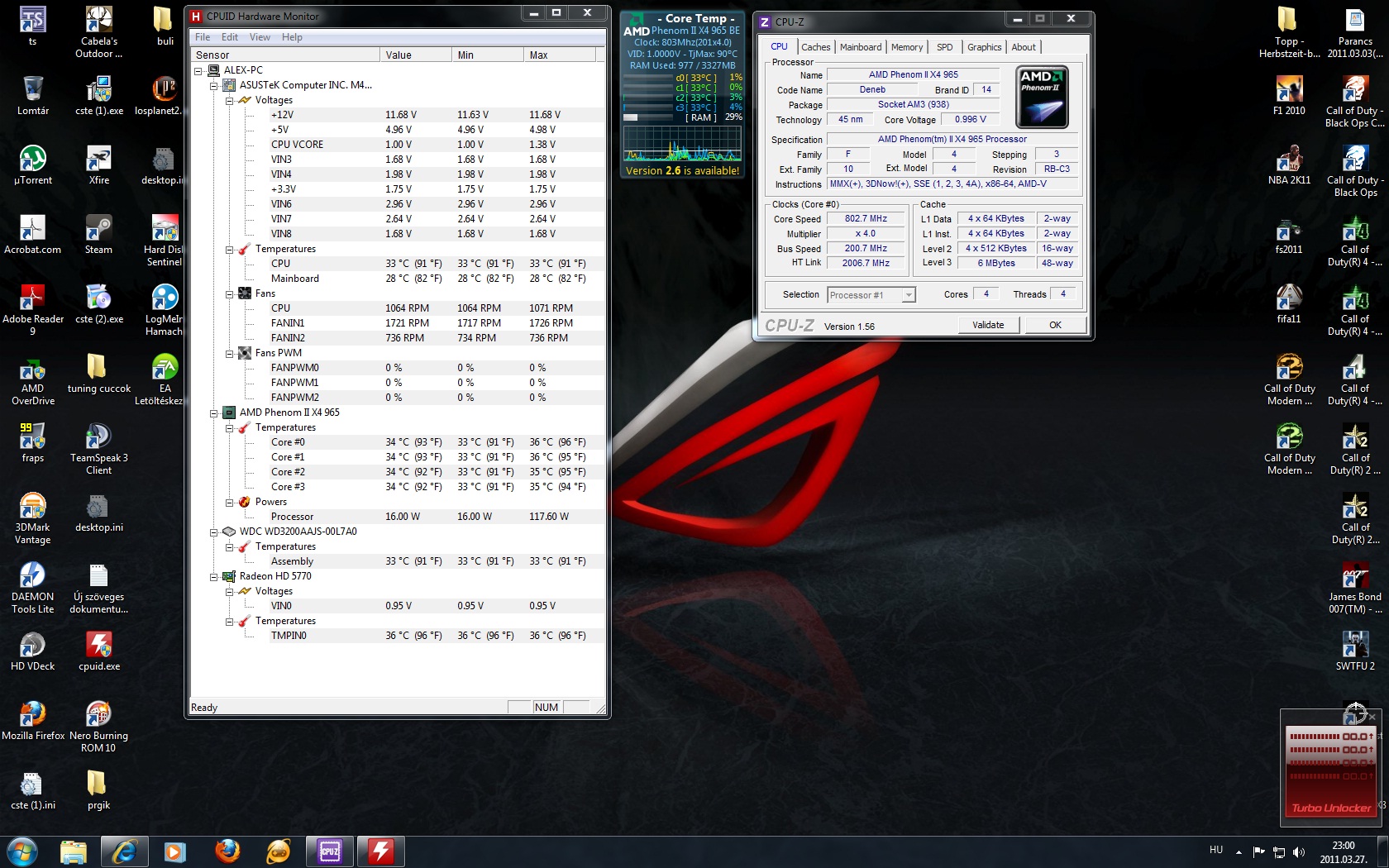Viewport: 1389px width, 868px height.
Task: Open Nero Burning ROM 10 icon
Action: 98,726
